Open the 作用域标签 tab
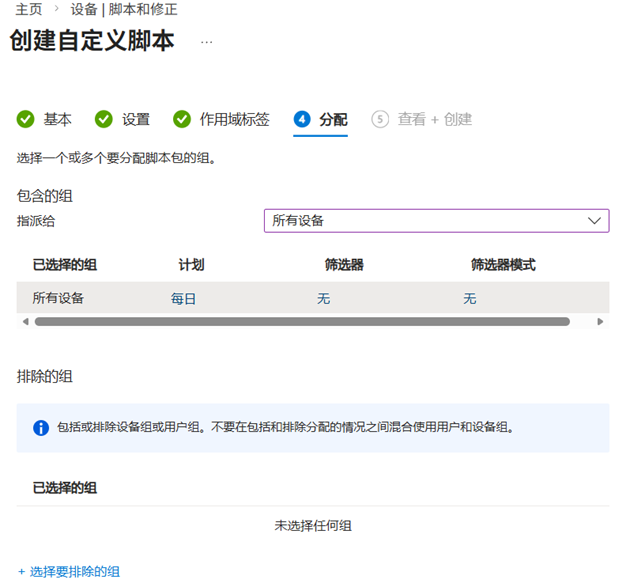 pyautogui.click(x=234, y=119)
